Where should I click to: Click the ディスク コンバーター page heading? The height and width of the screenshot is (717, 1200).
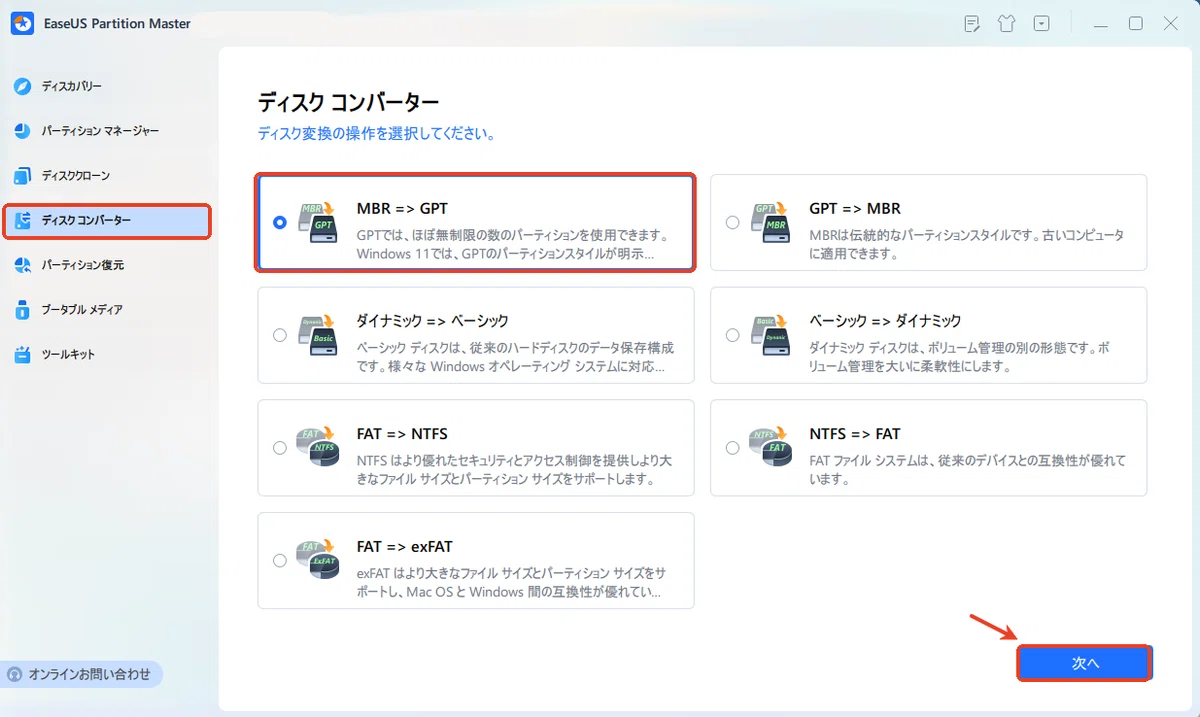click(349, 102)
